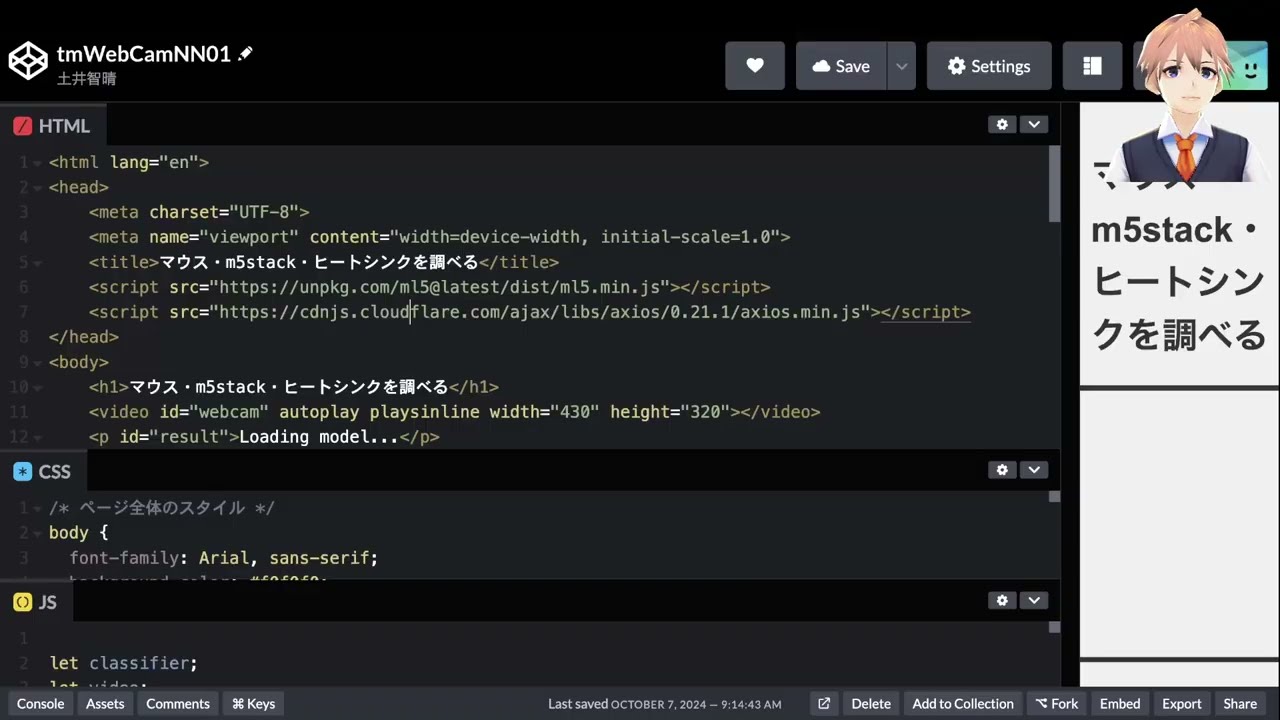
Task: Click the user avatar smiley icon
Action: 1250,68
